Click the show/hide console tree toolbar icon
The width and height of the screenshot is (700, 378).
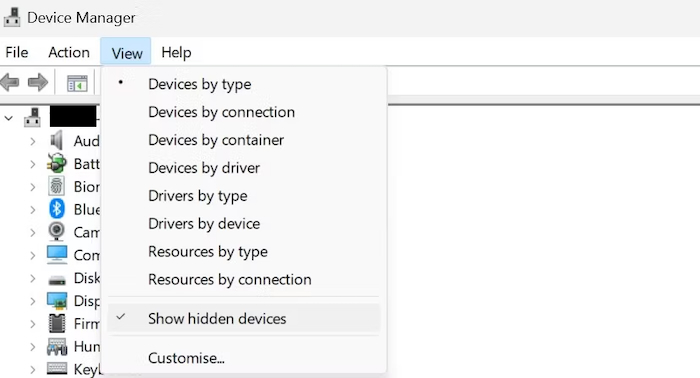[x=77, y=83]
